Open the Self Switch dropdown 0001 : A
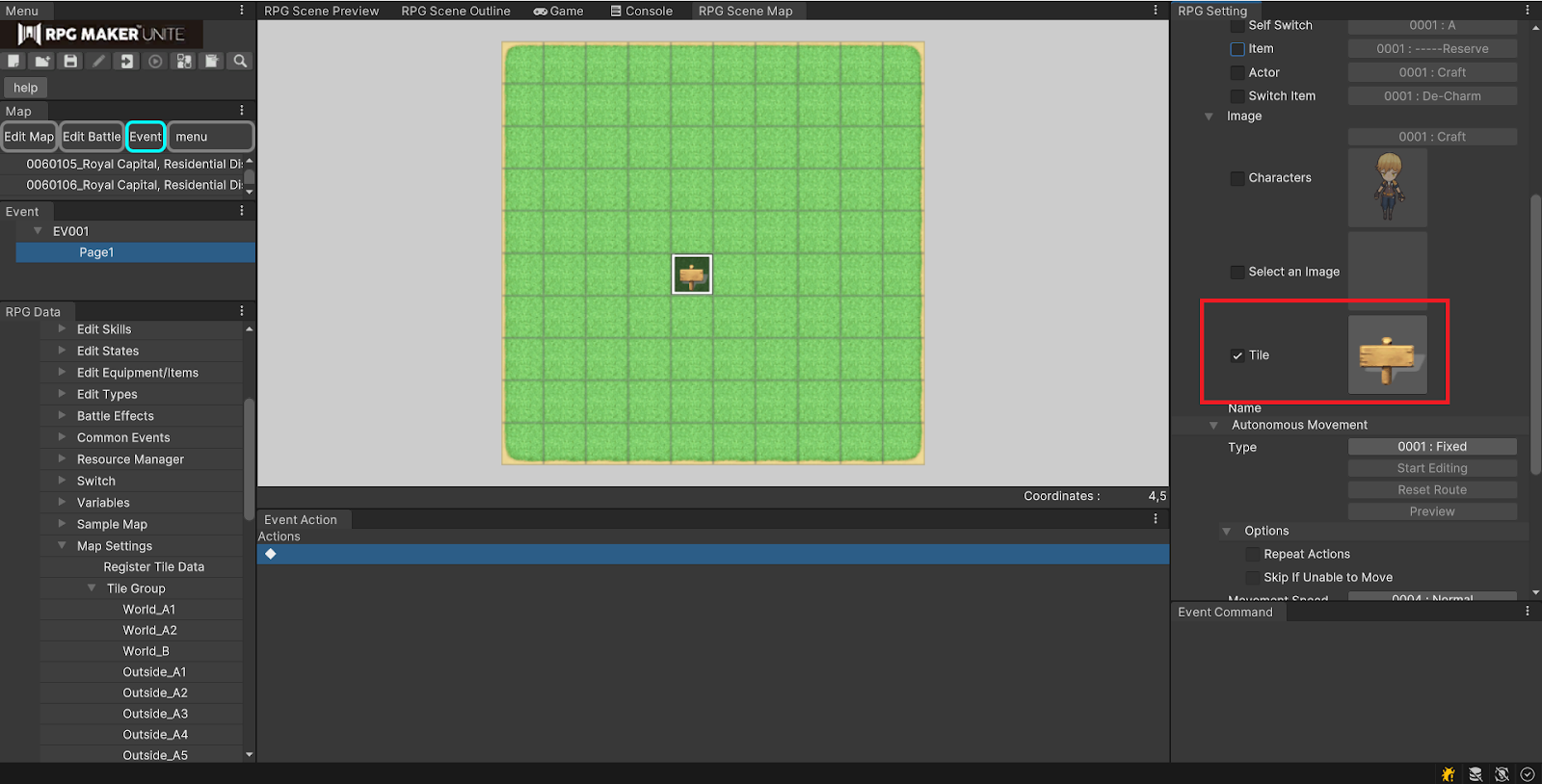The width and height of the screenshot is (1542, 784). pos(1432,25)
